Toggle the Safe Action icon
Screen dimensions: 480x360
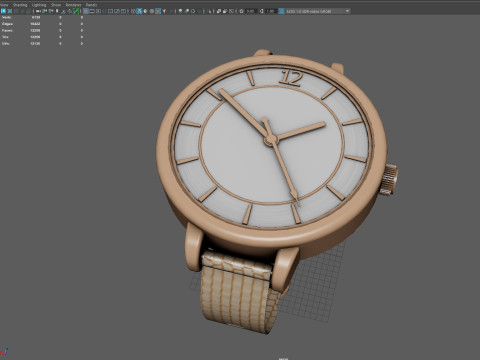(x=117, y=11)
